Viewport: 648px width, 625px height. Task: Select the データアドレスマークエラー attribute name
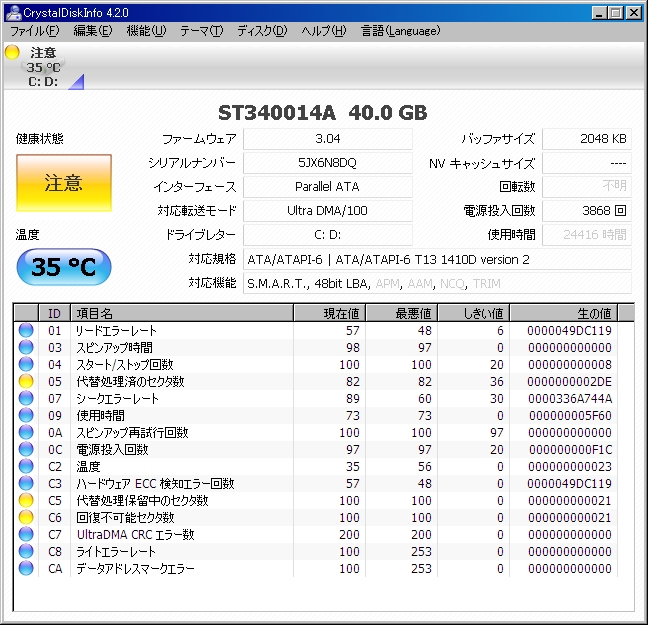(x=135, y=568)
